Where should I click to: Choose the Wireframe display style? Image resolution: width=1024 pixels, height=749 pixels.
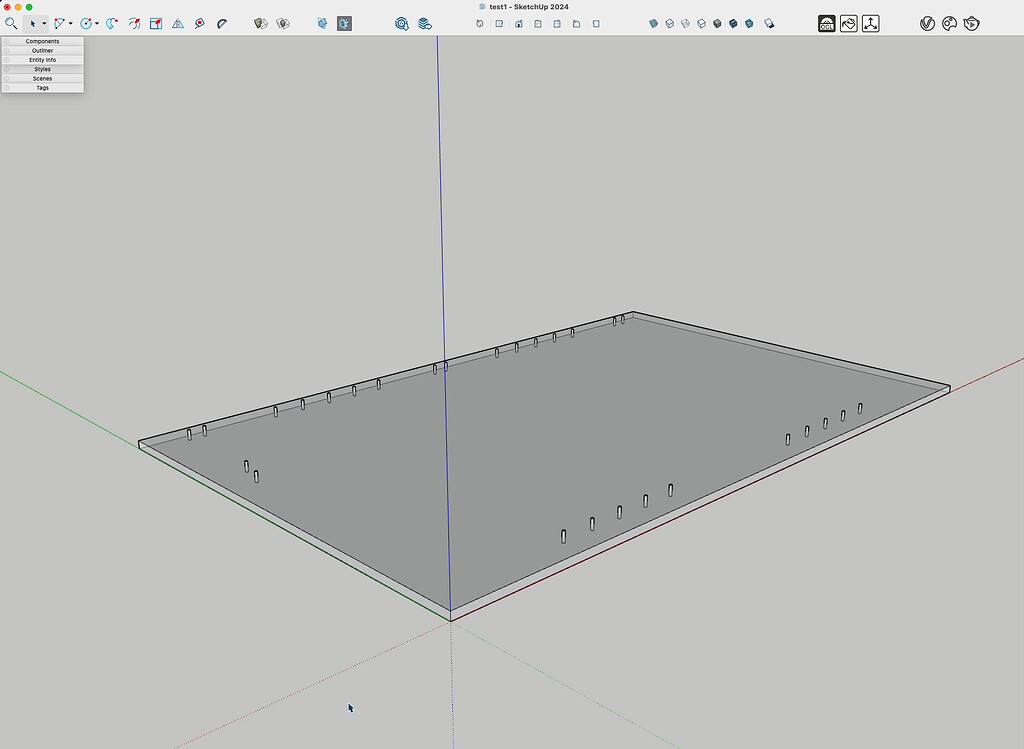tap(685, 22)
